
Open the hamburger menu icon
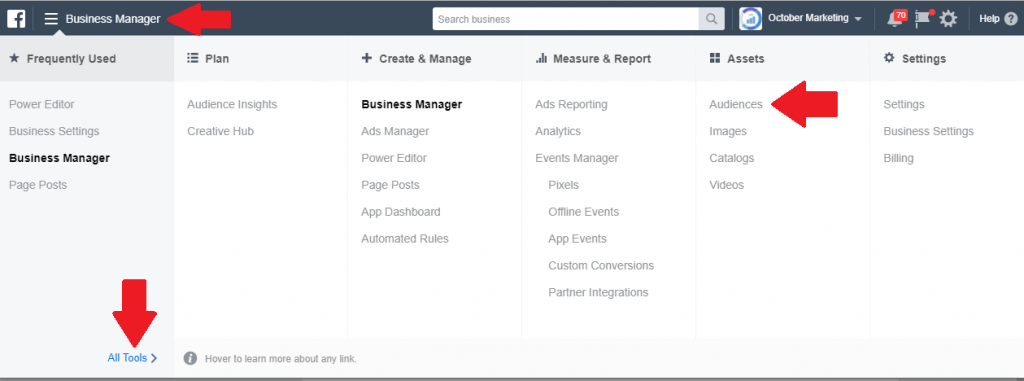(51, 19)
